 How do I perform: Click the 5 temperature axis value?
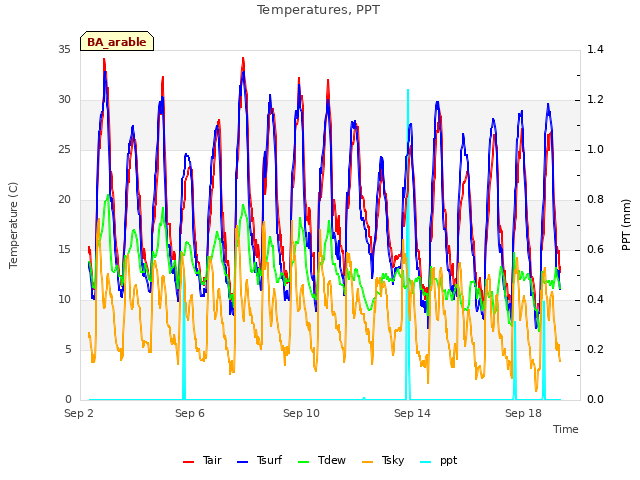coord(68,349)
